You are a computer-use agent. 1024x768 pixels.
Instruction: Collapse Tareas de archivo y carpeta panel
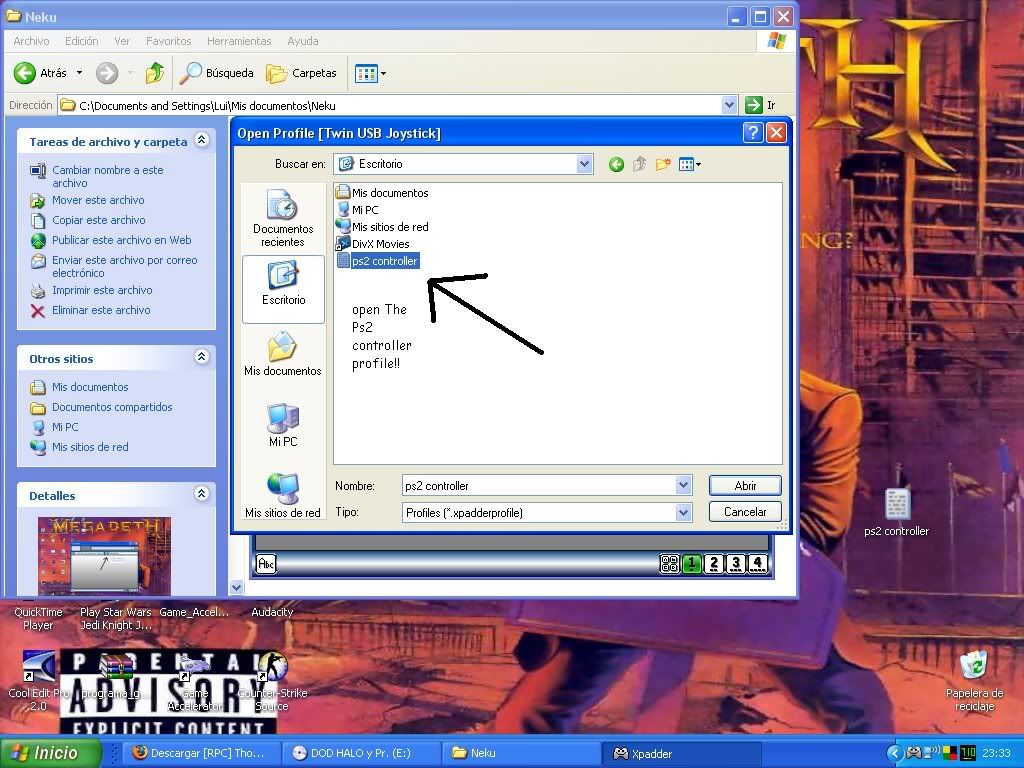pyautogui.click(x=202, y=140)
